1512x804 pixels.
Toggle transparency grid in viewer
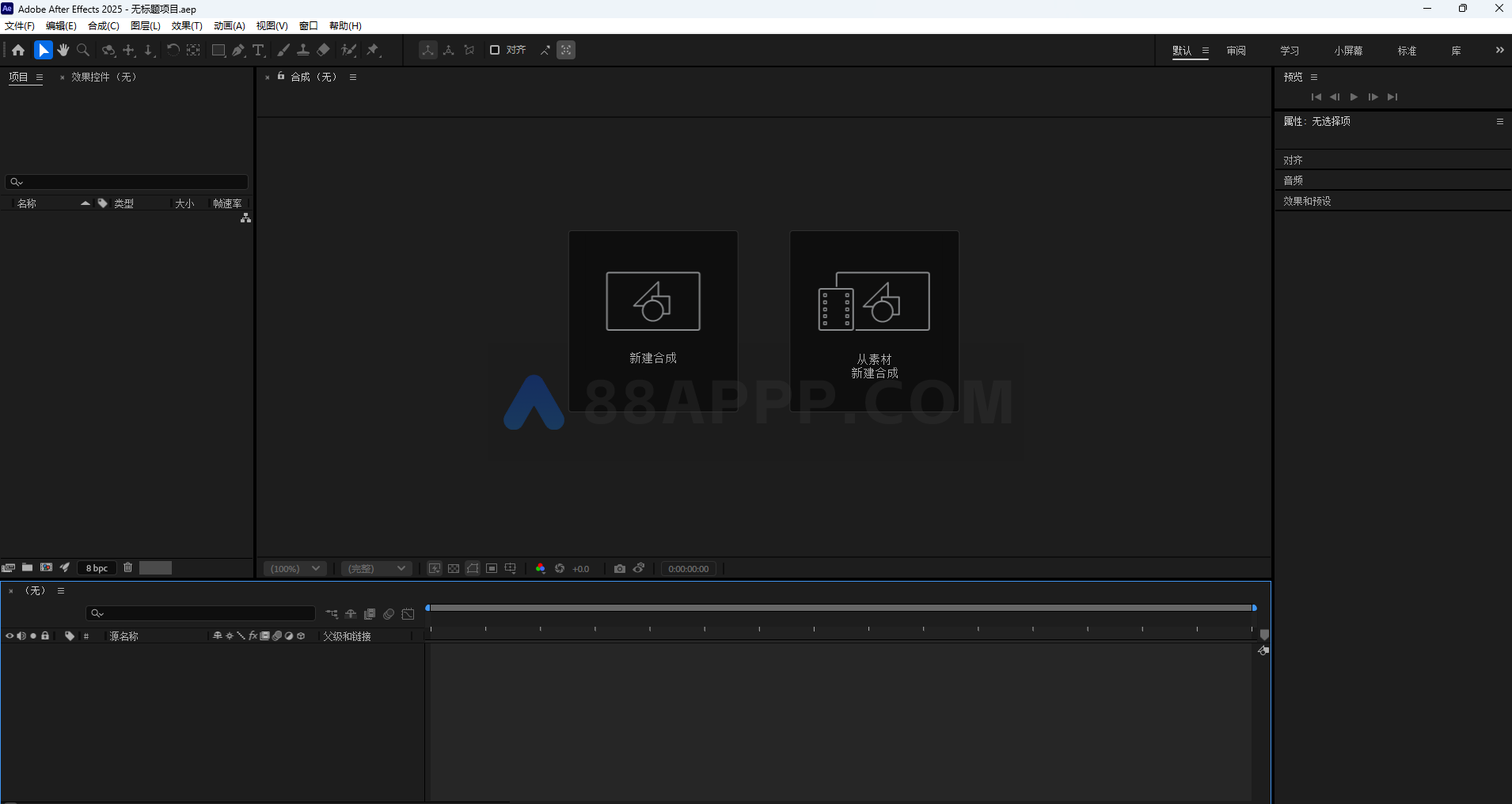click(454, 568)
